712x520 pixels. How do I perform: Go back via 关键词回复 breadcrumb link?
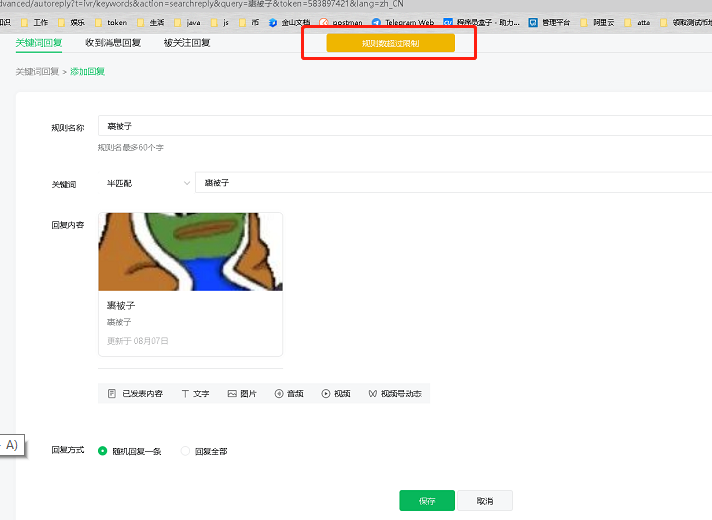pos(37,72)
